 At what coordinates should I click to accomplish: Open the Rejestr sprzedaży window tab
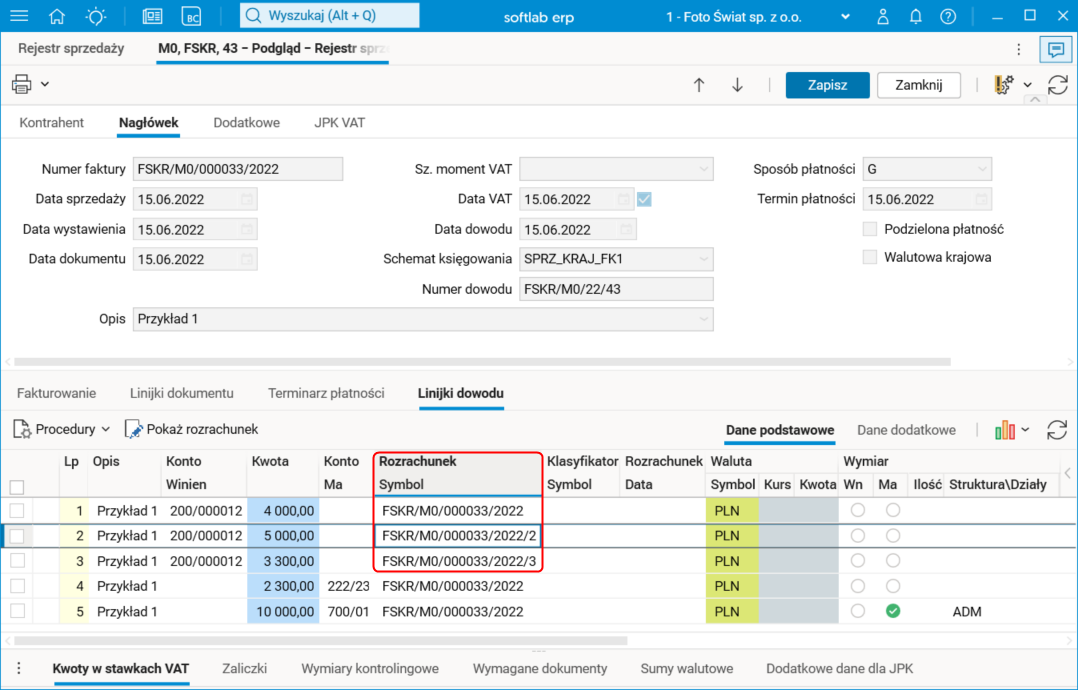point(71,49)
